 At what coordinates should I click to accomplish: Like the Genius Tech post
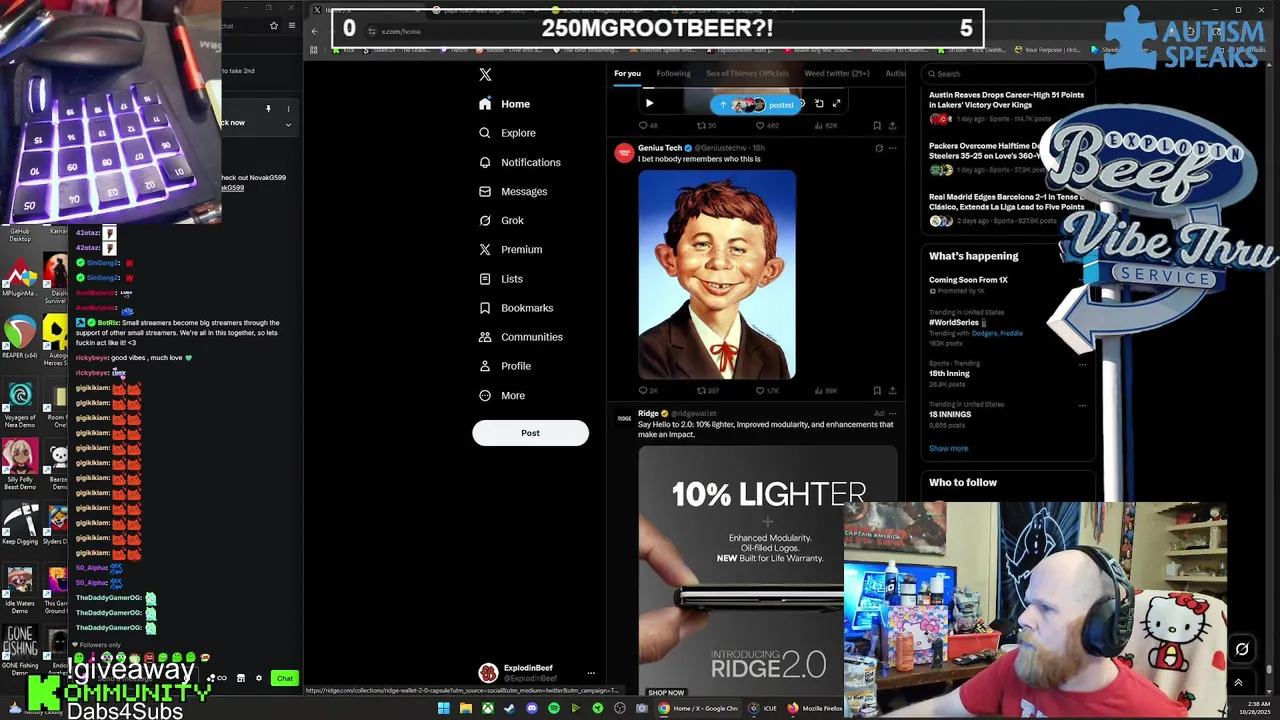(x=766, y=391)
